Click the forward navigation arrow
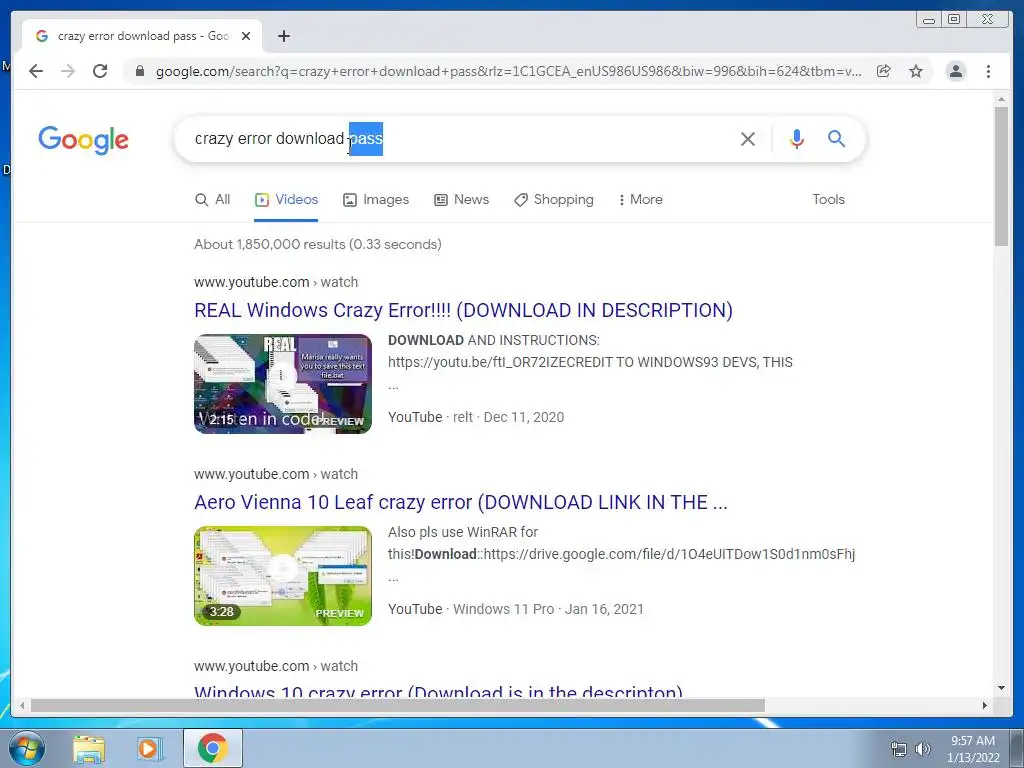Viewport: 1024px width, 768px height. (68, 71)
